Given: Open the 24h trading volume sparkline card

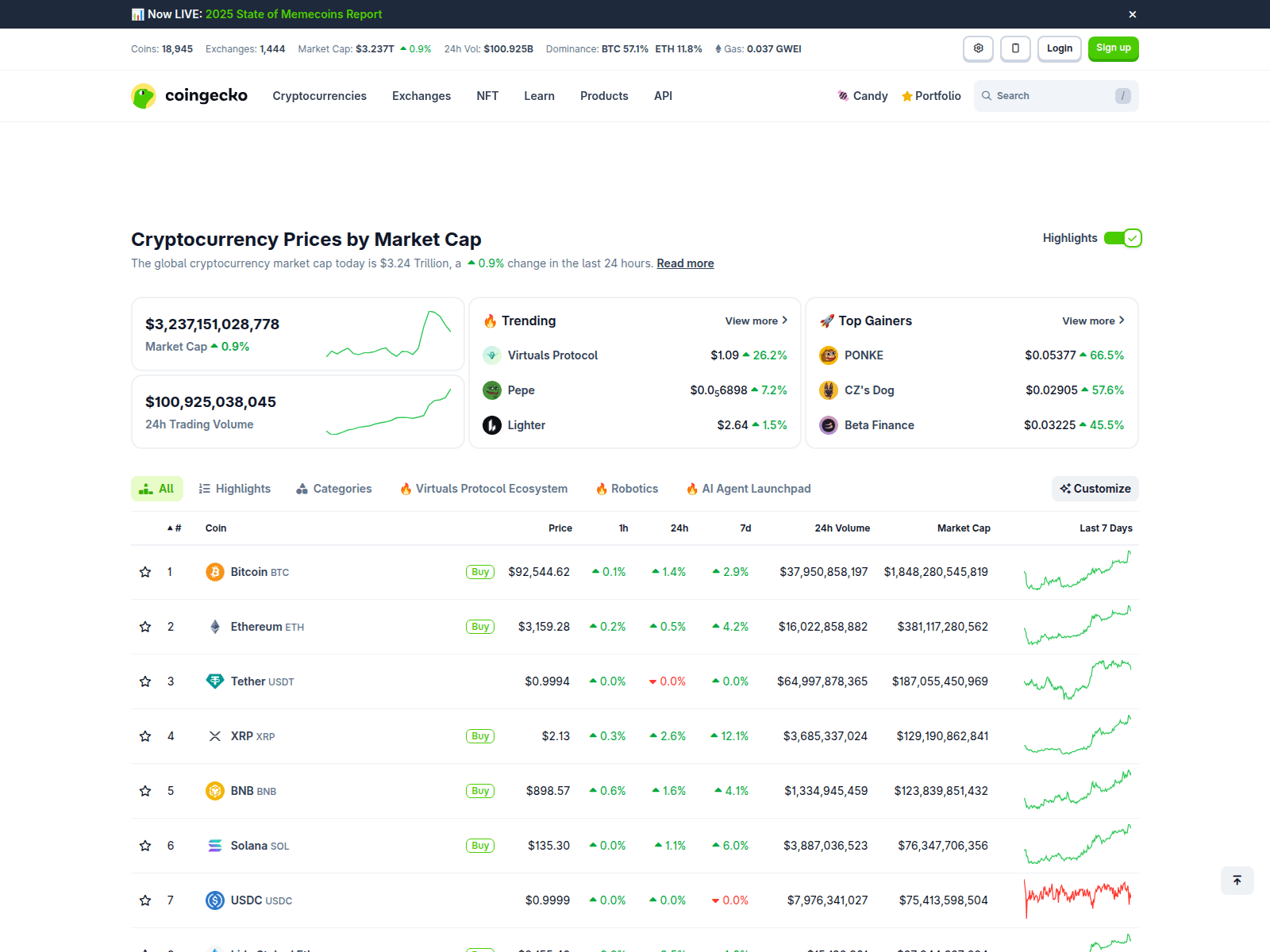Looking at the screenshot, I should pyautogui.click(x=298, y=412).
